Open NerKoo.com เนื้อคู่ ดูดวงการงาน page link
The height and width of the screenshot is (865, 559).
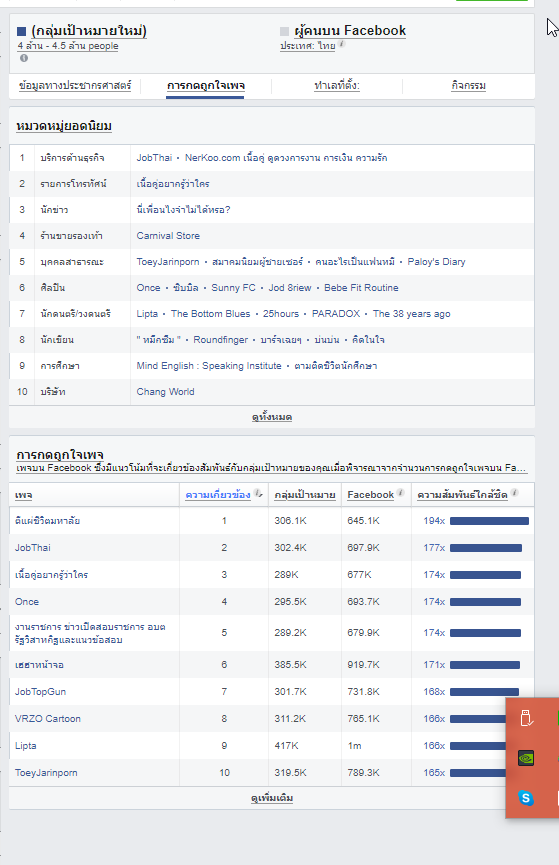tap(286, 158)
